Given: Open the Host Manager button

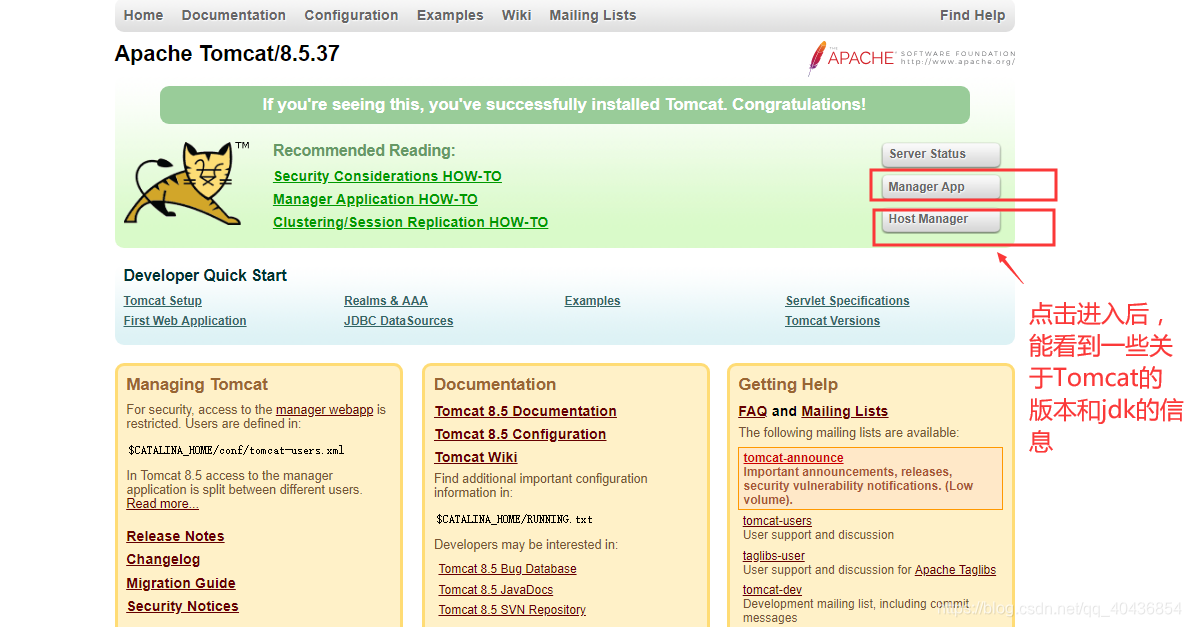Looking at the screenshot, I should point(940,220).
